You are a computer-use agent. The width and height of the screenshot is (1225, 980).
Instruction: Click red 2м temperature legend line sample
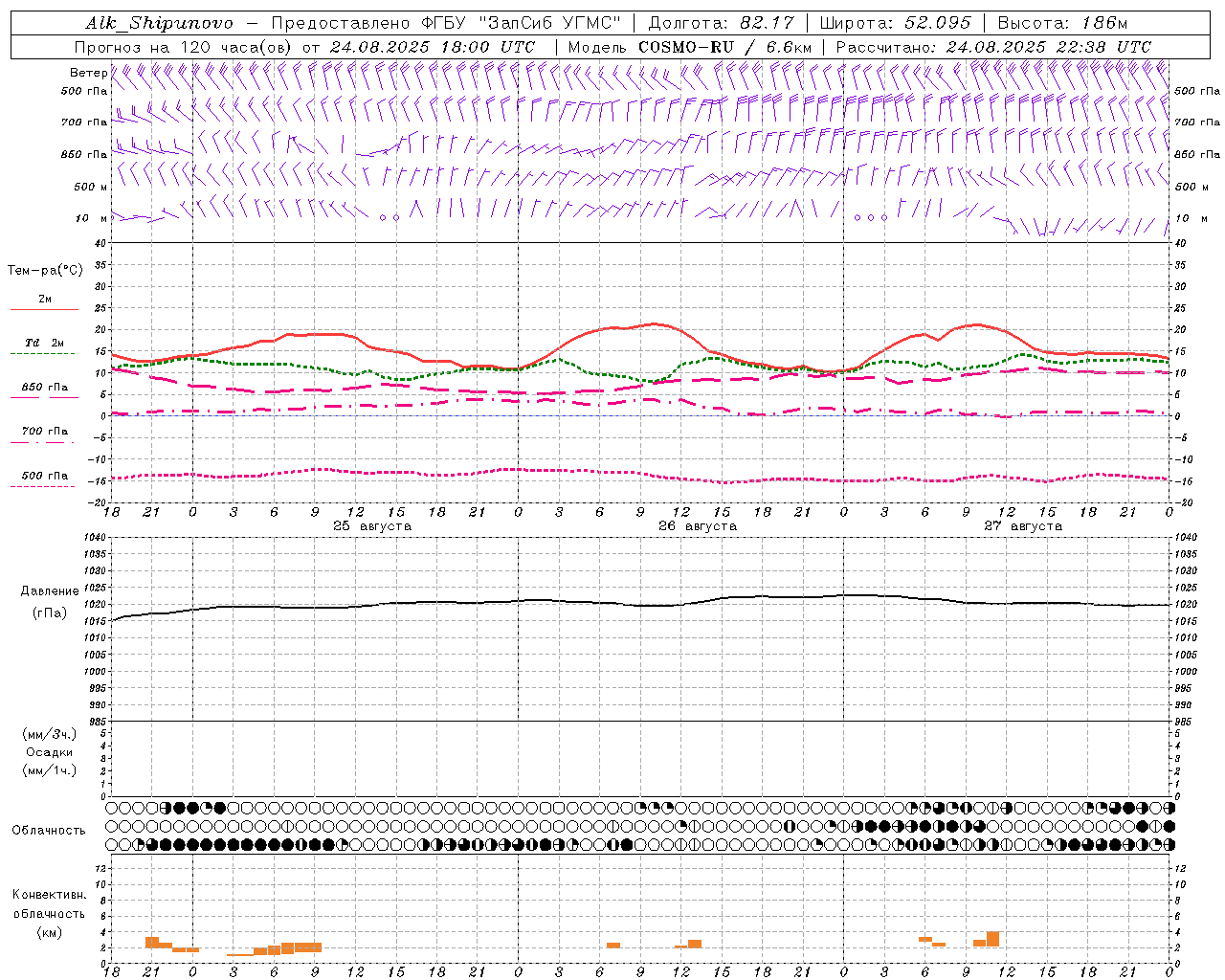point(44,309)
